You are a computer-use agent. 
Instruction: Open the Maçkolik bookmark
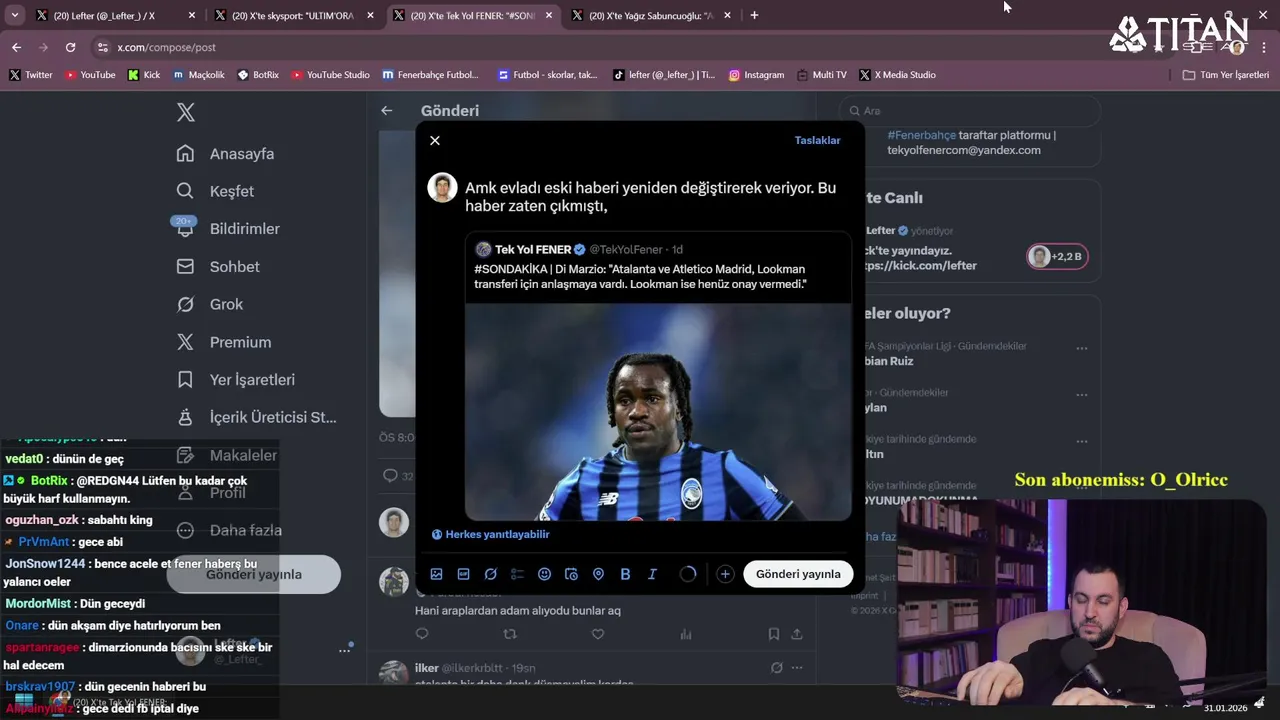tap(199, 75)
